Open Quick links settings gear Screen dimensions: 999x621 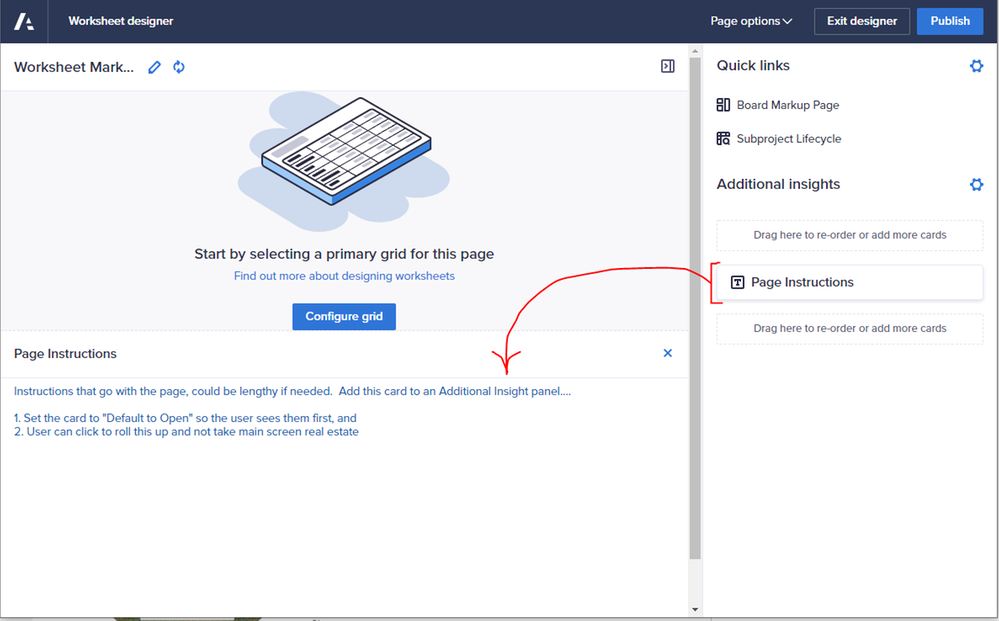click(976, 66)
